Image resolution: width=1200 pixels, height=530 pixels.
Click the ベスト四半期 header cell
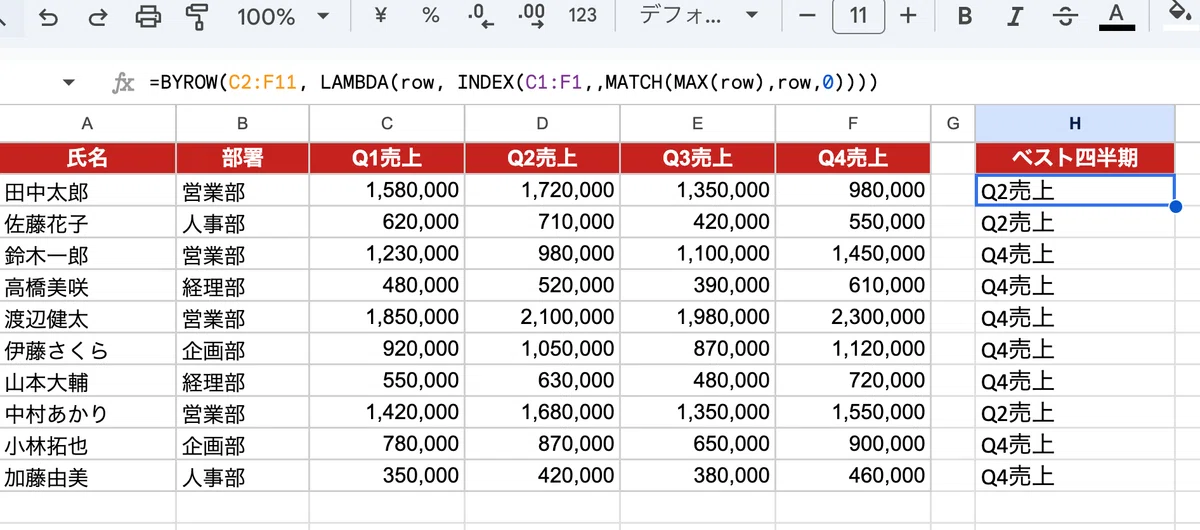[1075, 158]
